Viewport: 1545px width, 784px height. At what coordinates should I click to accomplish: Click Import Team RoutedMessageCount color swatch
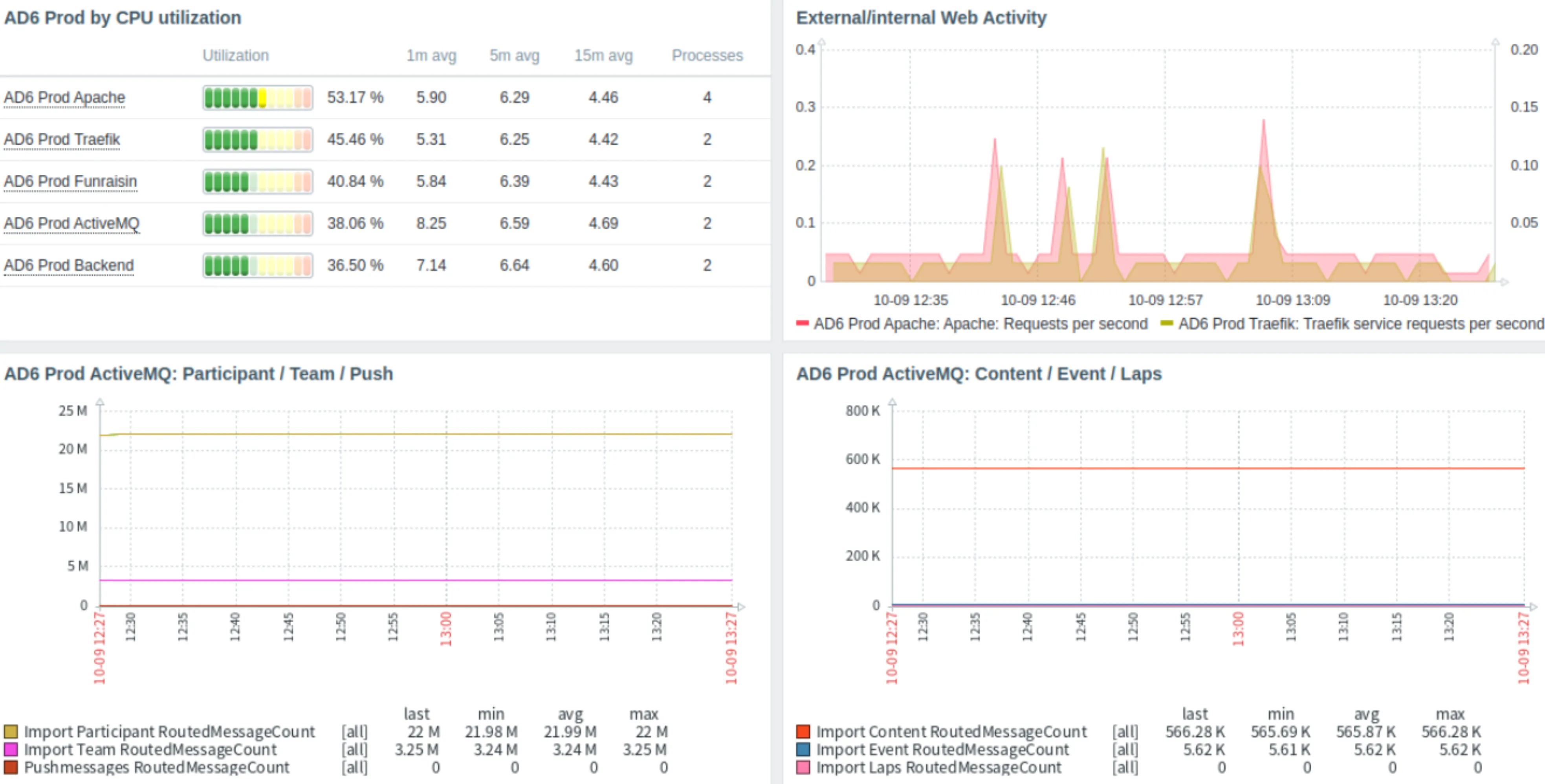(11, 749)
